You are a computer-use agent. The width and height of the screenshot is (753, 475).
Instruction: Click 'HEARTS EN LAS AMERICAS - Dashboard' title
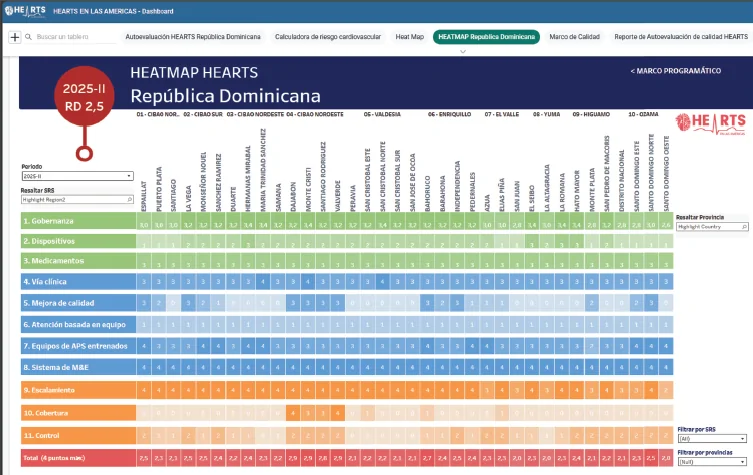[113, 11]
